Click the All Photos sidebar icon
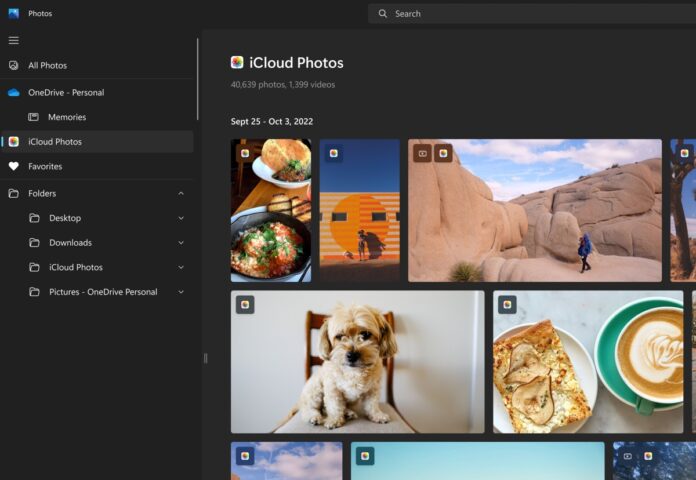 pyautogui.click(x=14, y=65)
